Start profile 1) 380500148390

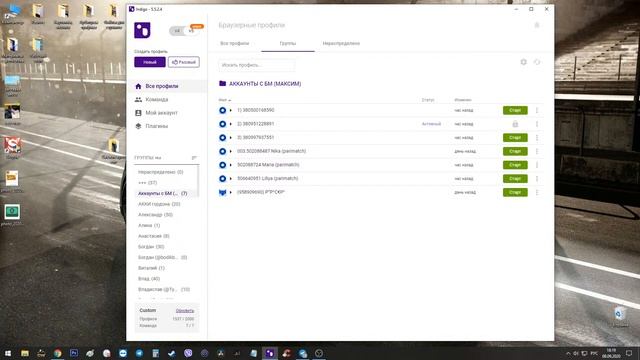pyautogui.click(x=515, y=110)
